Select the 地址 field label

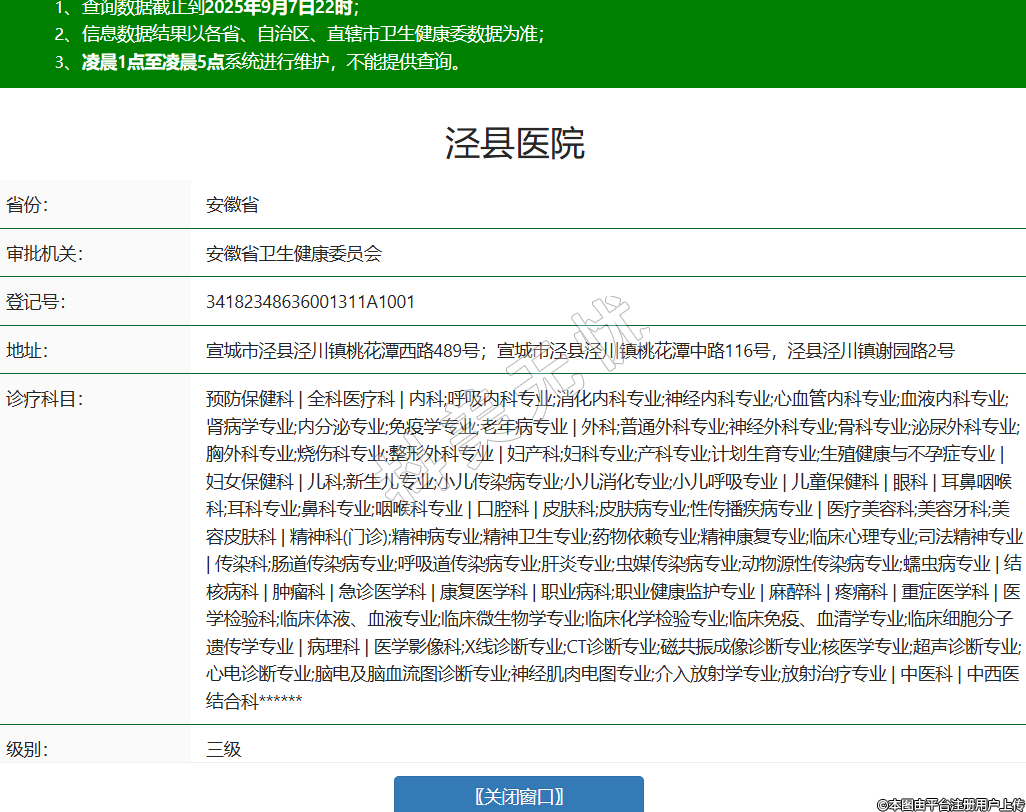point(27,351)
